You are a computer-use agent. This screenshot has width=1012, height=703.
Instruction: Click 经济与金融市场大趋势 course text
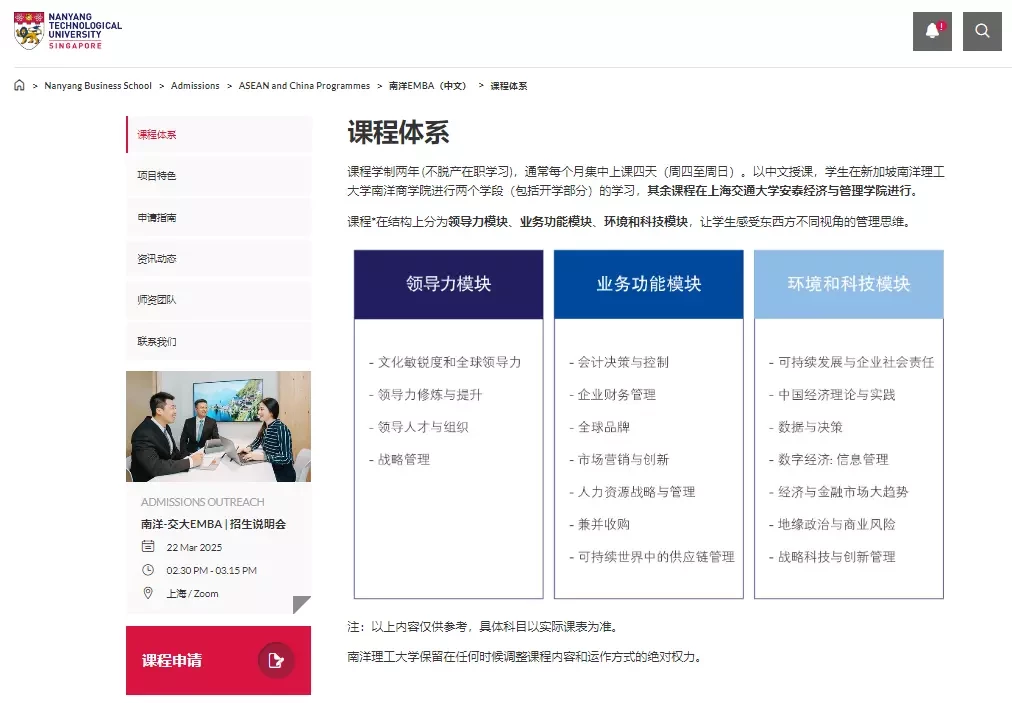pyautogui.click(x=843, y=492)
